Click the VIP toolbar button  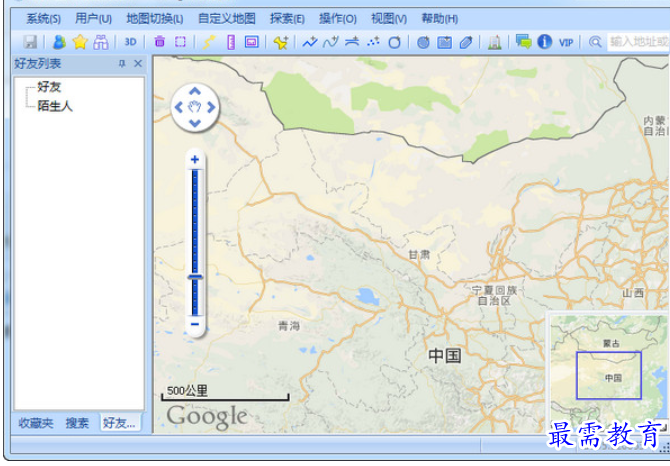point(566,42)
